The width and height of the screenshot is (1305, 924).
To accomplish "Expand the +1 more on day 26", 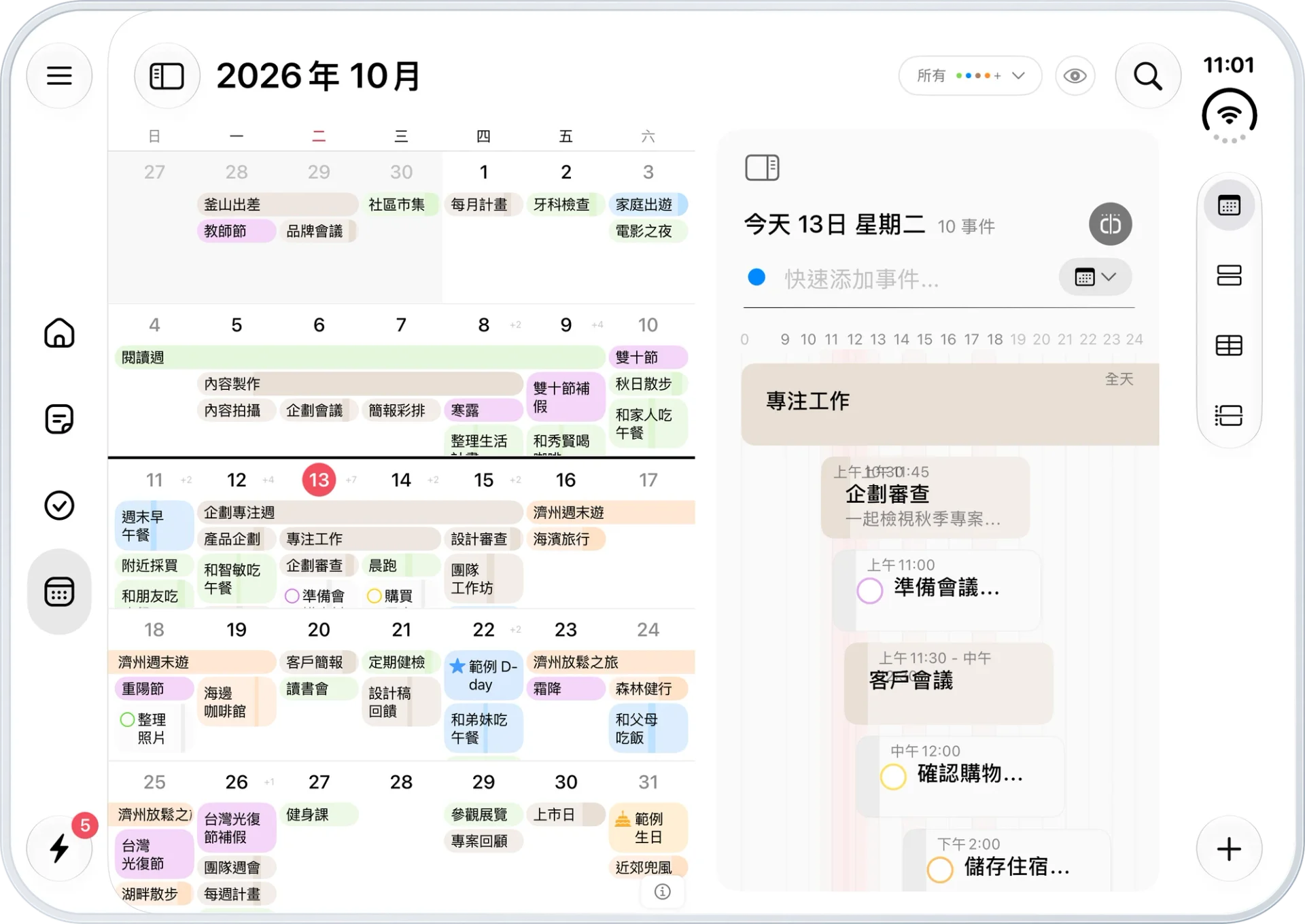I will [x=269, y=782].
